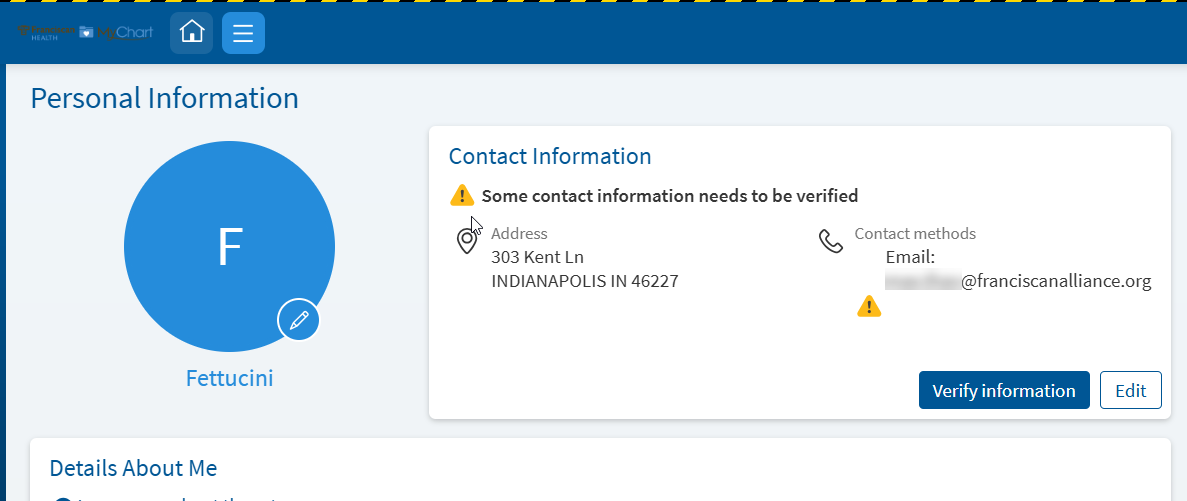Click the 303 Kent Ln address line
This screenshot has width=1187, height=501.
(537, 257)
